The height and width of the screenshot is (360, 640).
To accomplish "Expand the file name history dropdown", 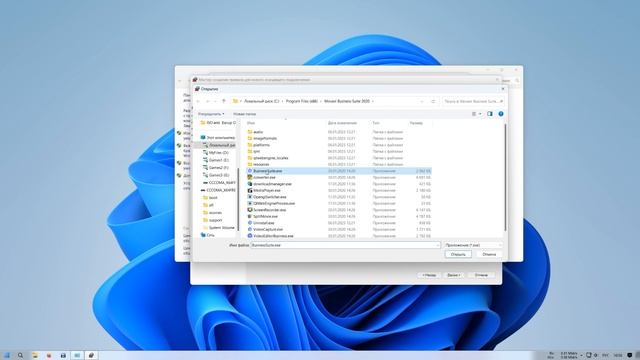I will click(x=438, y=245).
